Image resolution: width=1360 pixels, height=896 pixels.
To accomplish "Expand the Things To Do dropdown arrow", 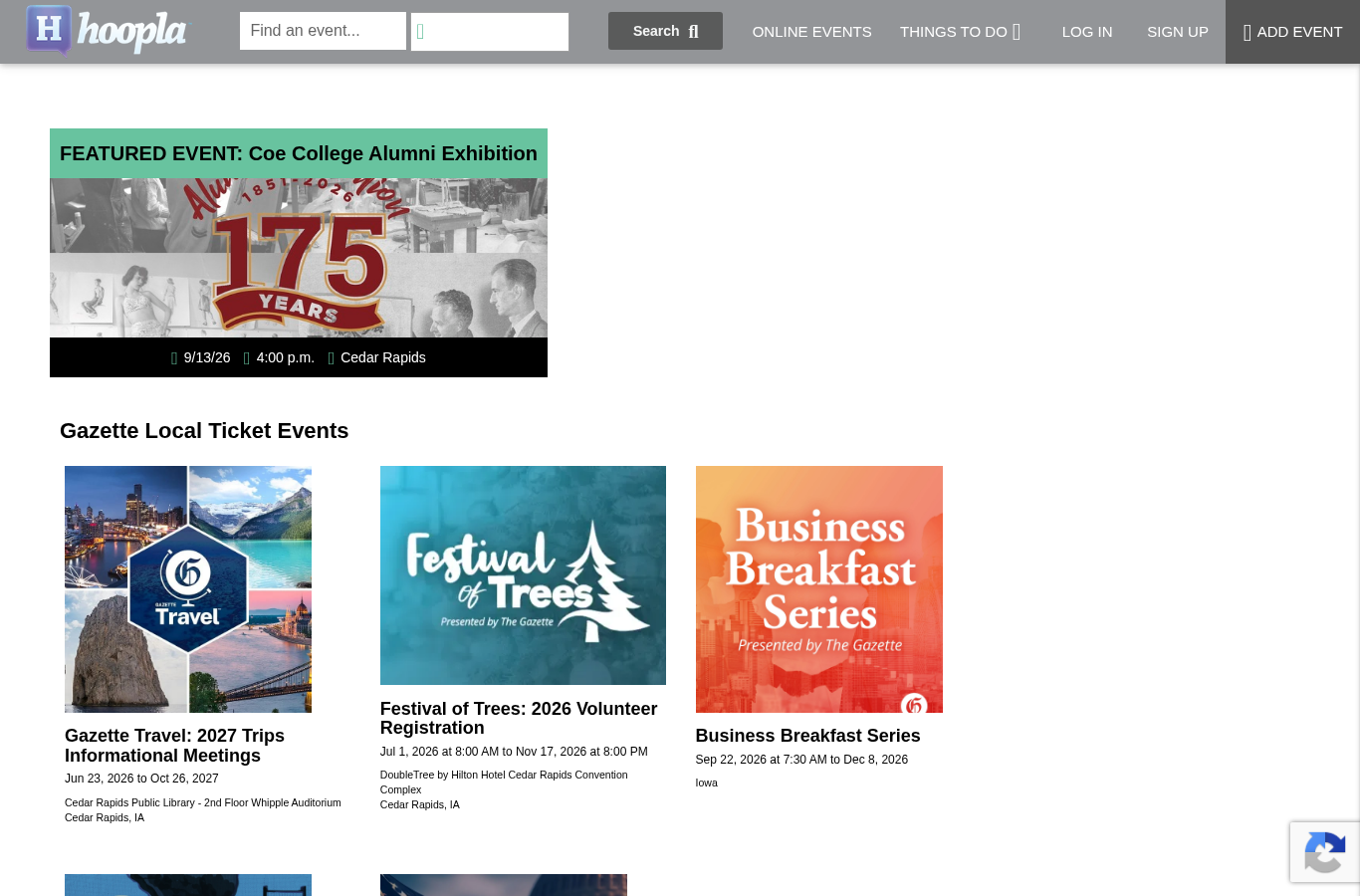I will (x=1017, y=32).
